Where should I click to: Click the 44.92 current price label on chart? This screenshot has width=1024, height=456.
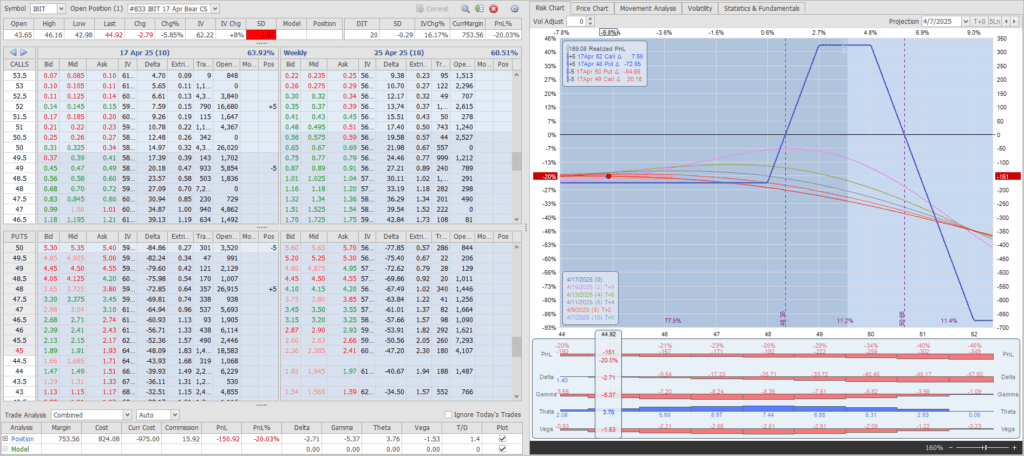607,333
